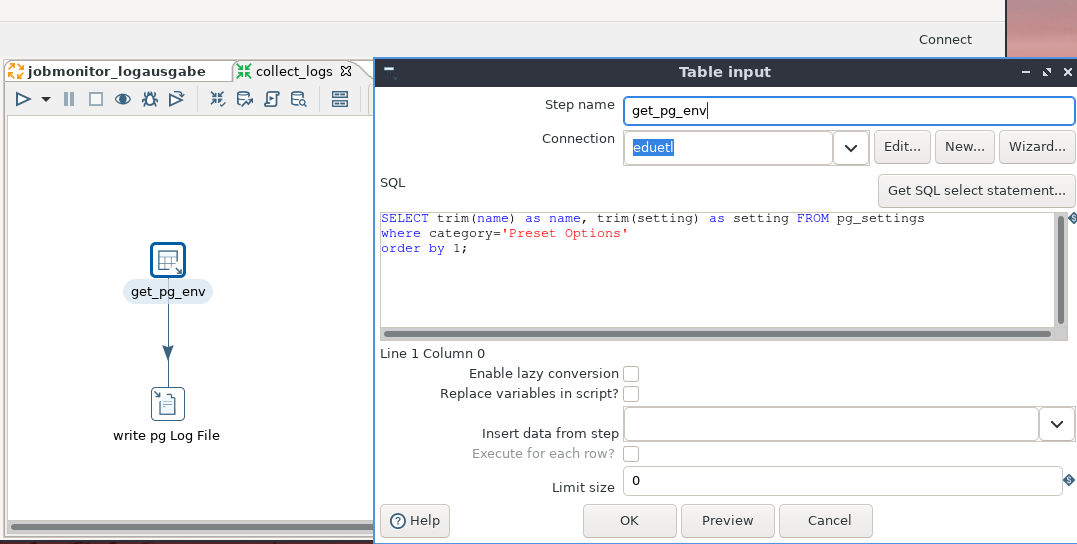Stop the transformation with the square icon

pos(95,100)
